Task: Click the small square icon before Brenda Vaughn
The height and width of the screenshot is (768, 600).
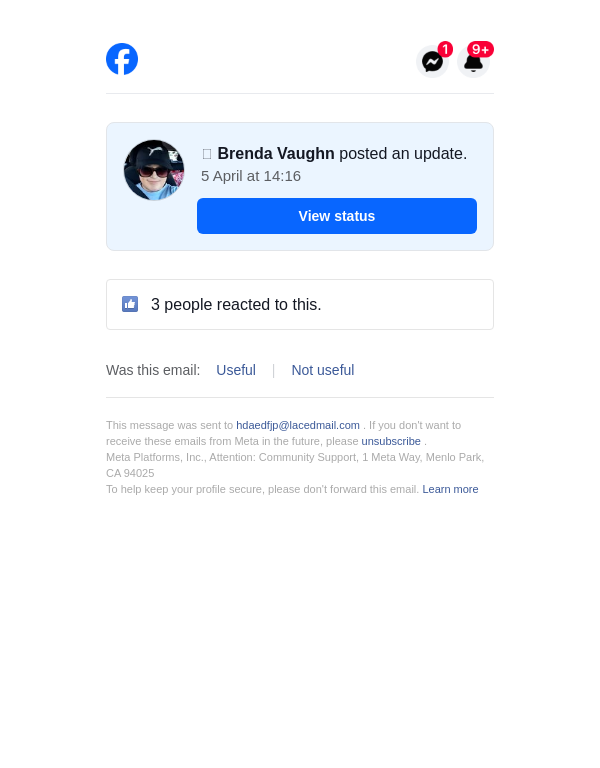Action: pos(207,154)
